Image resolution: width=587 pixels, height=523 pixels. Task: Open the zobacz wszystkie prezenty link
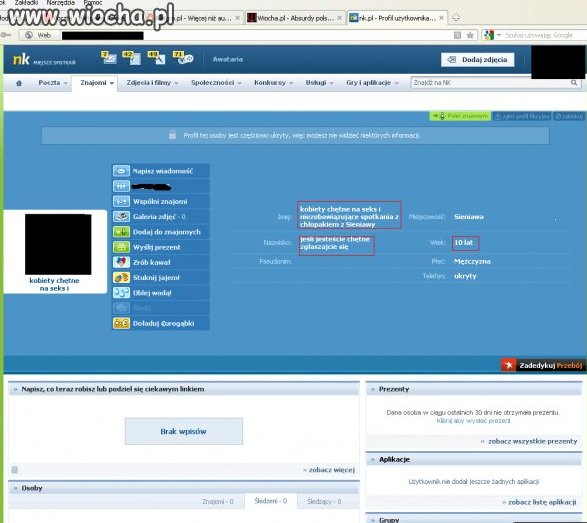pos(532,441)
